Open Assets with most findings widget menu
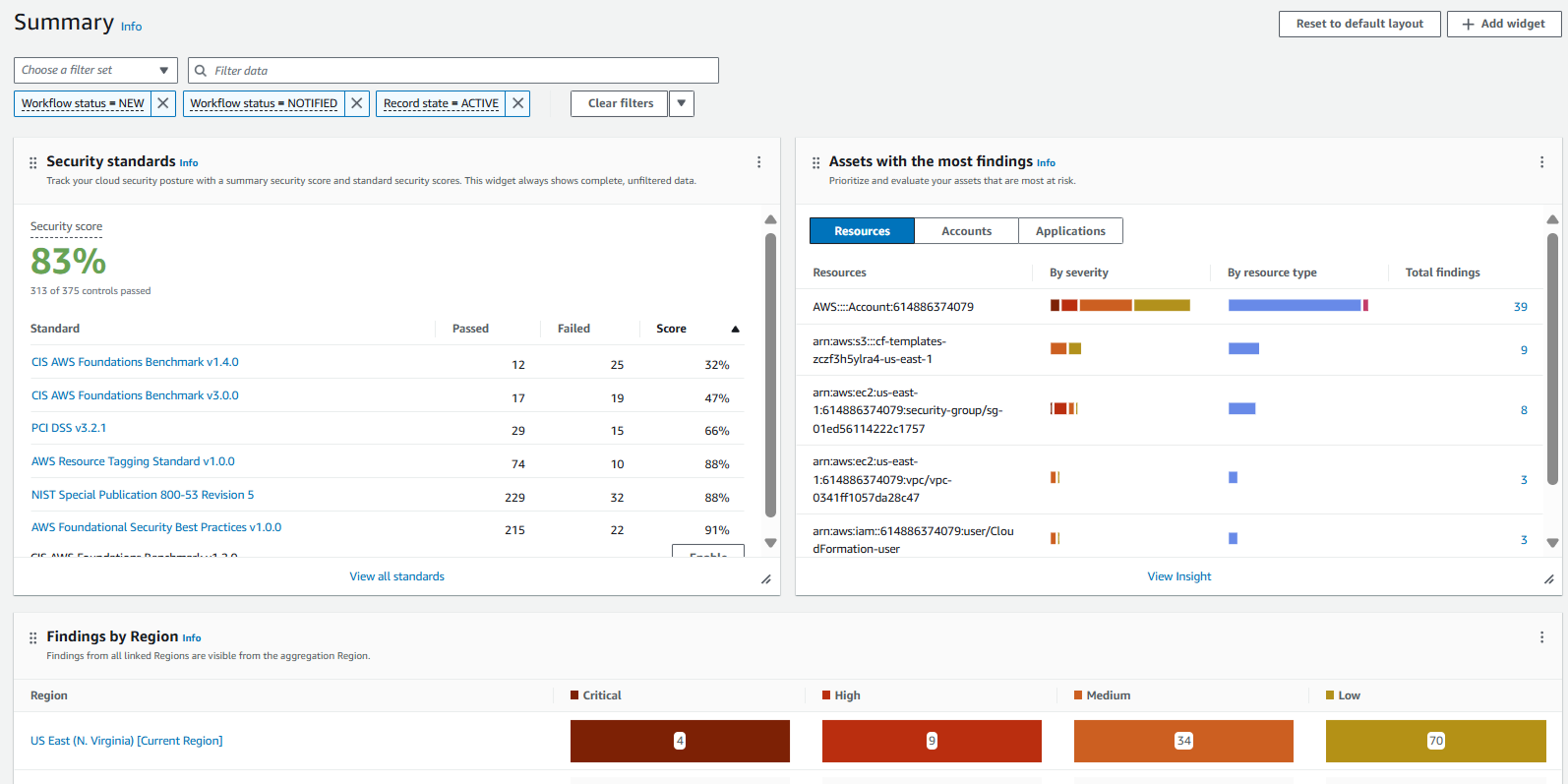 click(x=1541, y=162)
